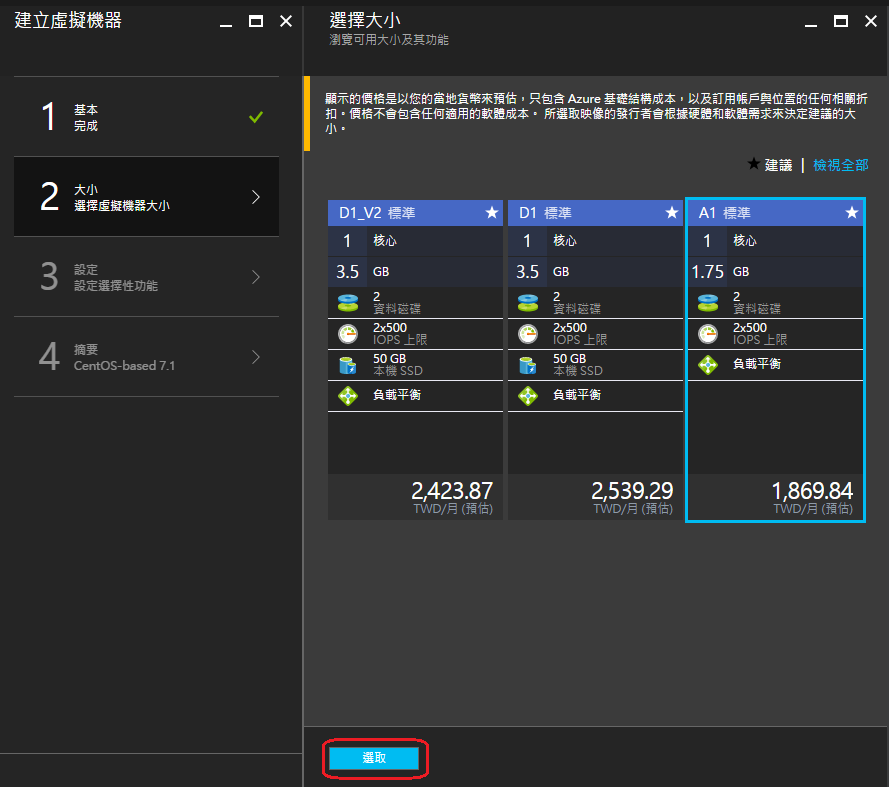
Task: Click the load balancing icon in D1_V2 card
Action: [348, 396]
